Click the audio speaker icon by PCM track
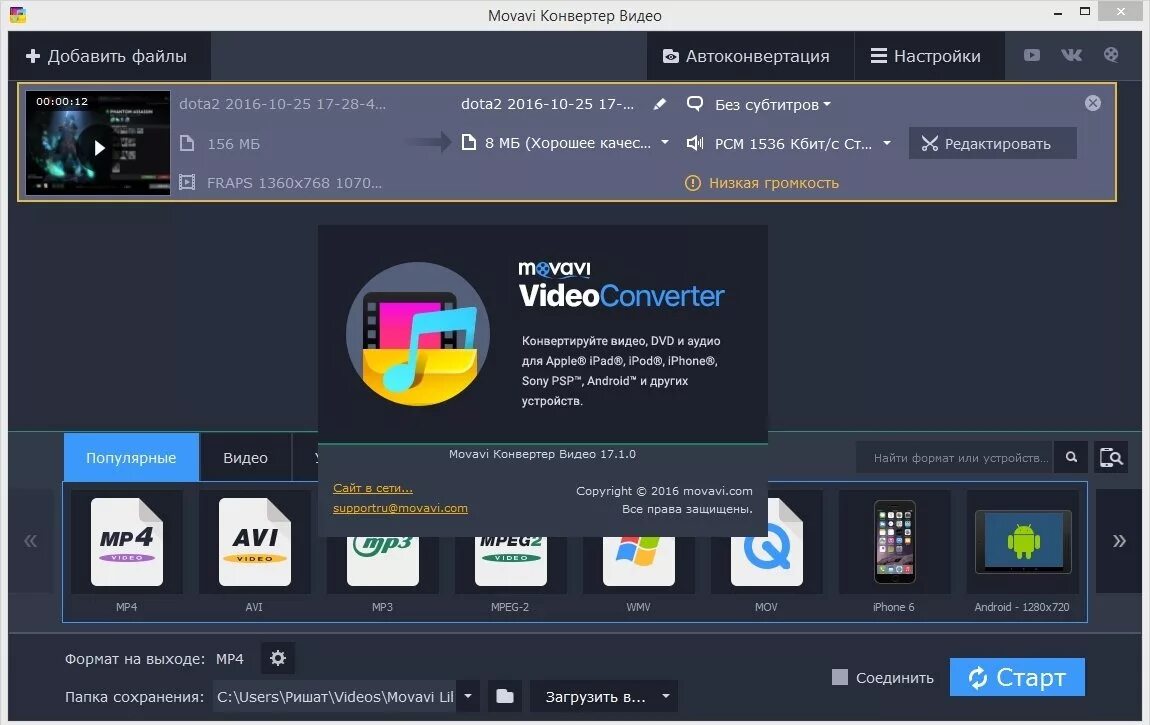The image size is (1150, 725). (x=695, y=143)
